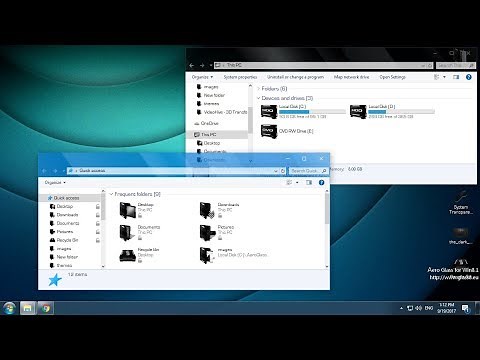
Task: Open Organize dropdown in This PC window
Action: 202,77
